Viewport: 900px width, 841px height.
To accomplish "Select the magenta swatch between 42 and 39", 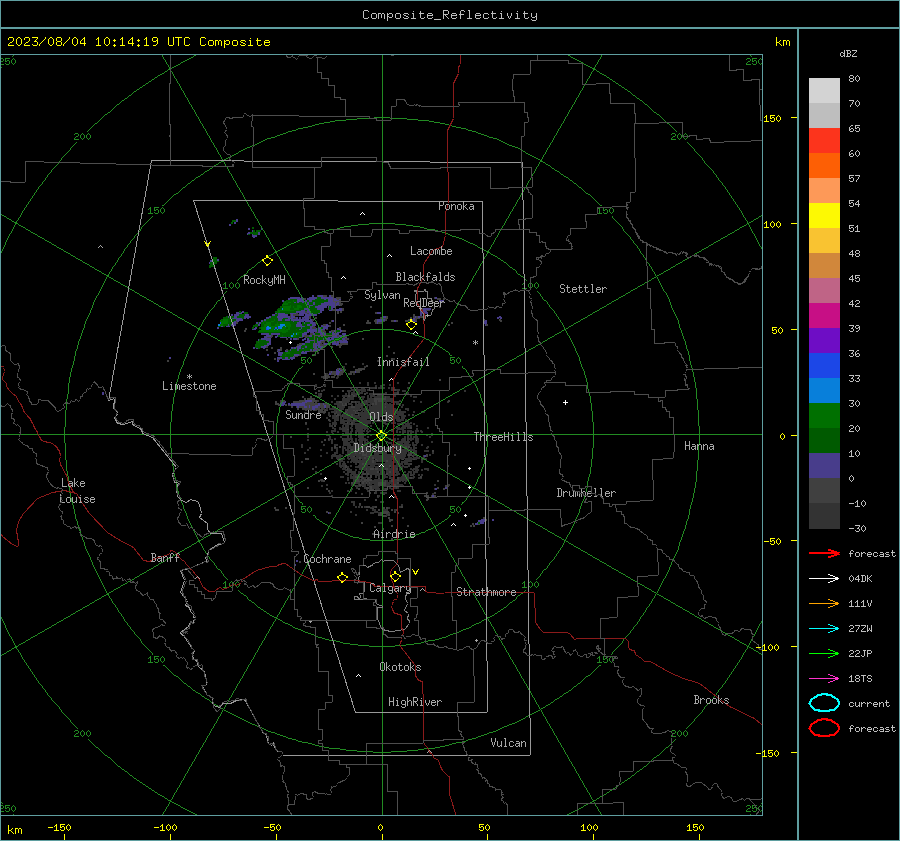I will coord(824,316).
